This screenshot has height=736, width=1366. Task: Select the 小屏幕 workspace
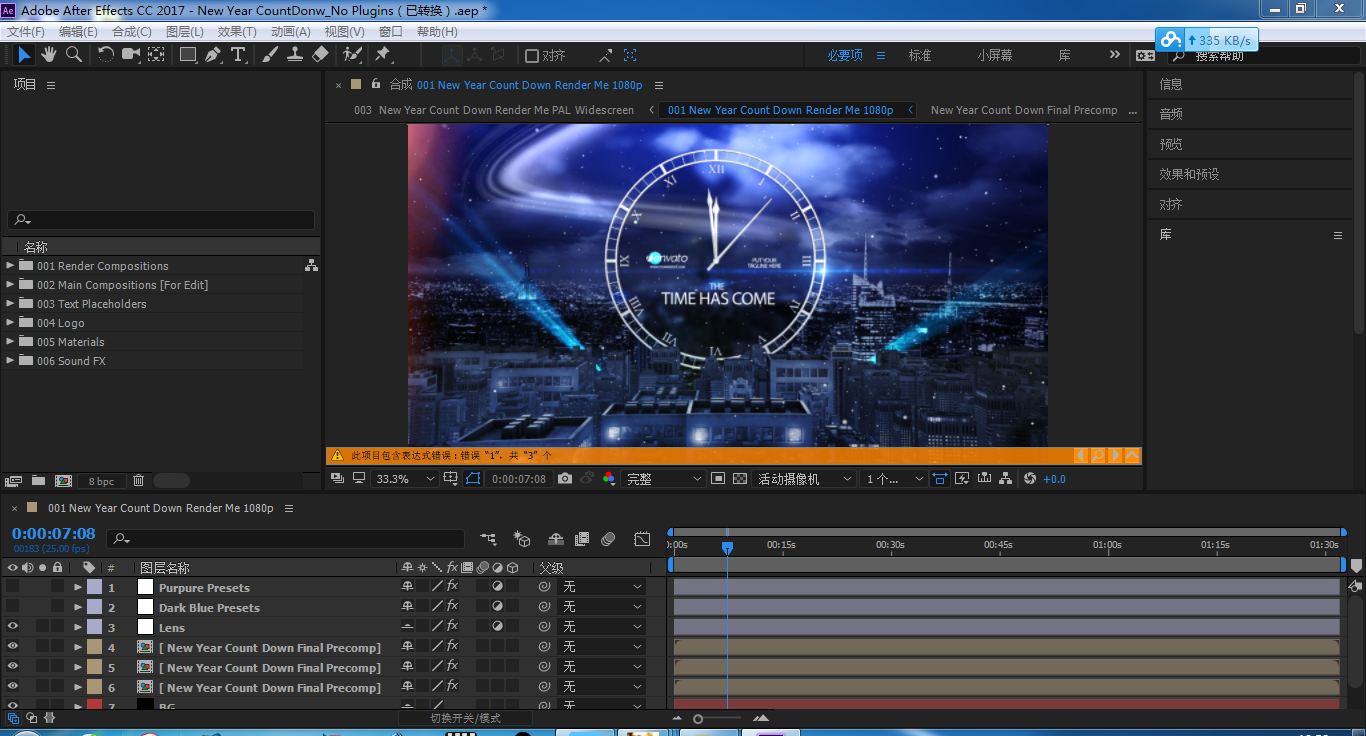pyautogui.click(x=995, y=56)
